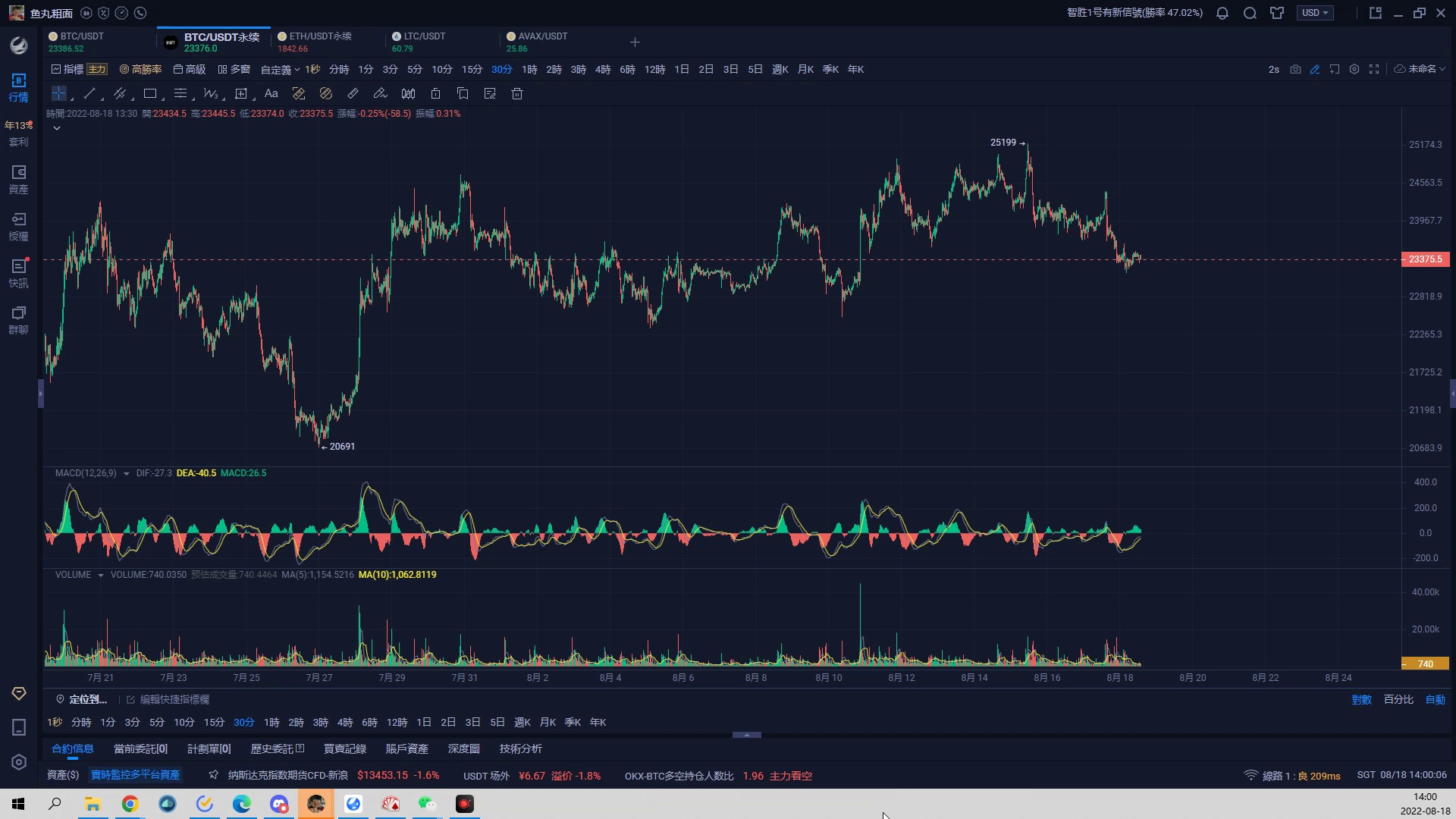Toggle the blue pencil drawing-toolbar button
Viewport: 1456px width, 819px height.
pos(1315,69)
